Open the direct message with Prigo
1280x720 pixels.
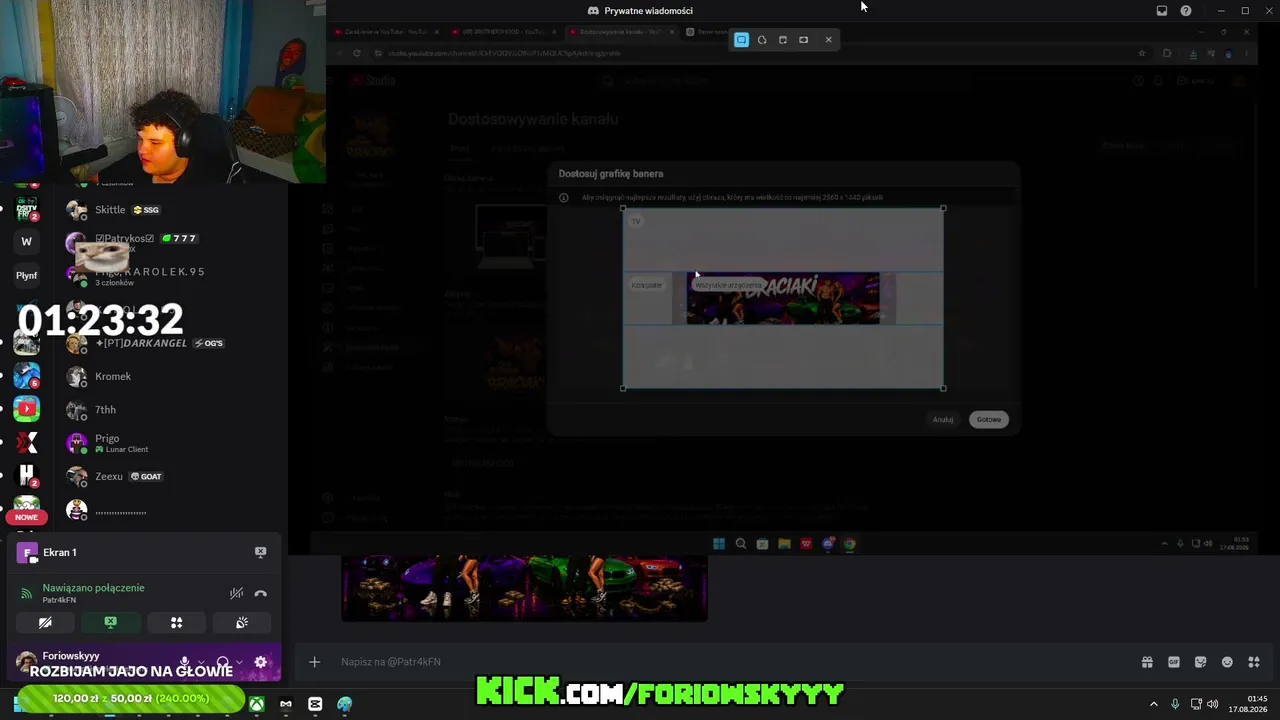[x=170, y=443]
